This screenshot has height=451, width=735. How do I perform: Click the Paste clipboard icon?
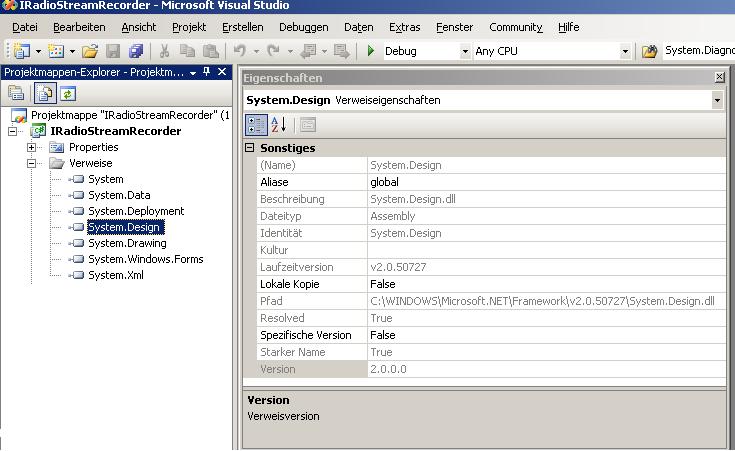(x=210, y=51)
